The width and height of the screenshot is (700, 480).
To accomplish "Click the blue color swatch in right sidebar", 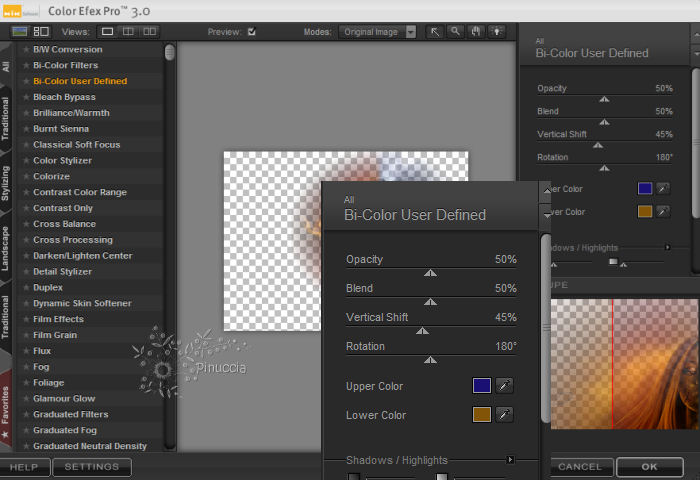I will (x=645, y=188).
